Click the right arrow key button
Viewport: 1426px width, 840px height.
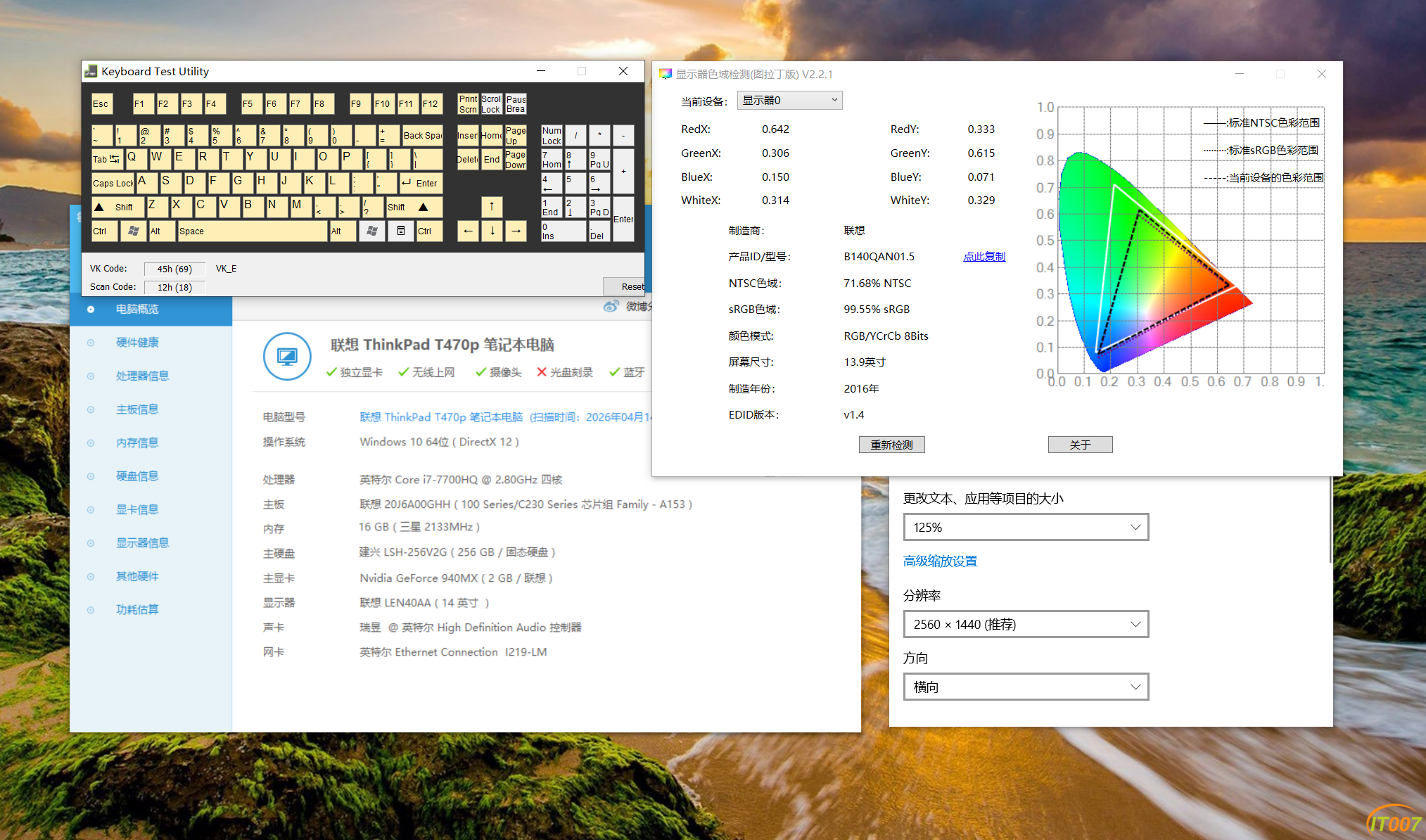(x=516, y=231)
